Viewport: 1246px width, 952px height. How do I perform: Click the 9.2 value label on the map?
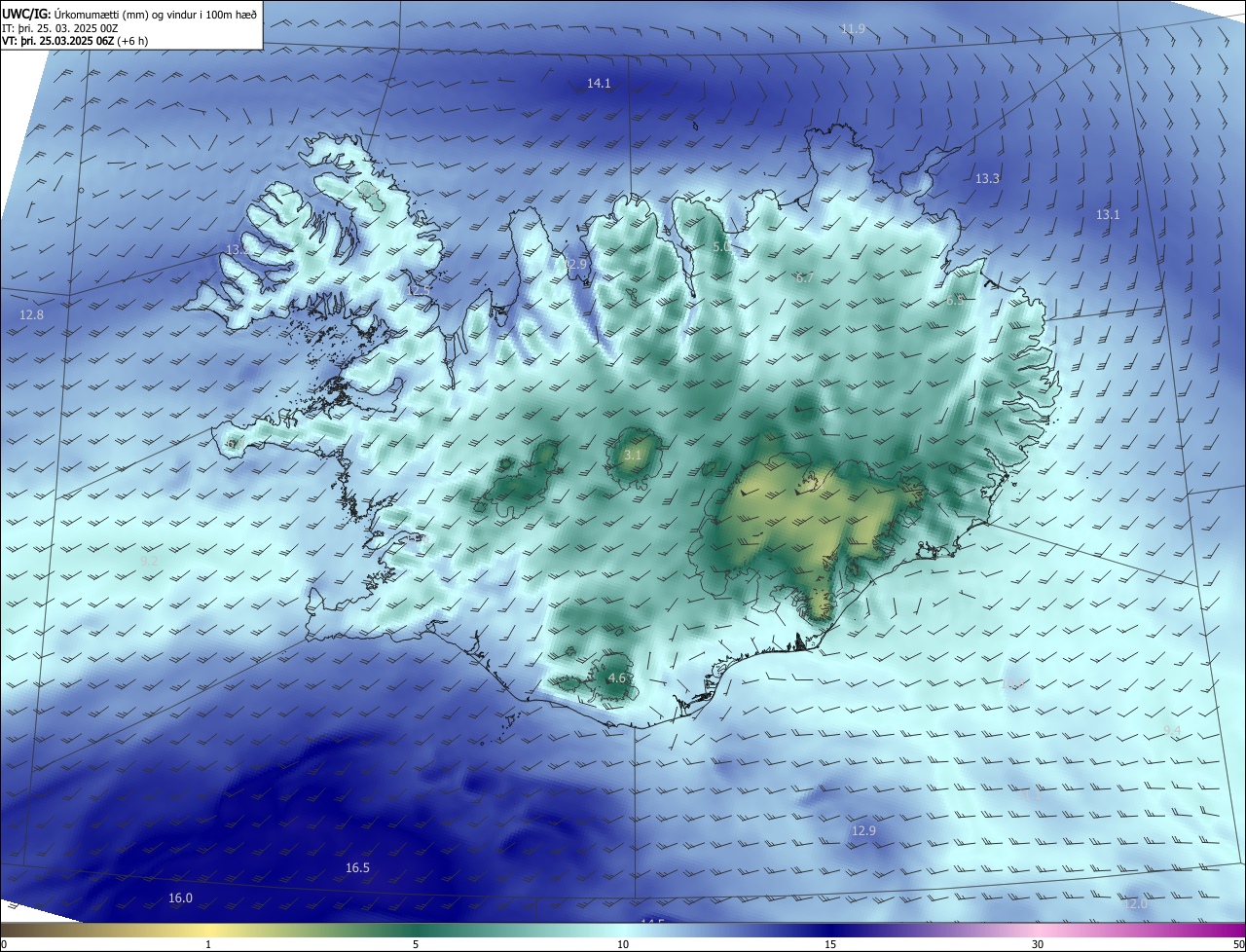point(148,561)
